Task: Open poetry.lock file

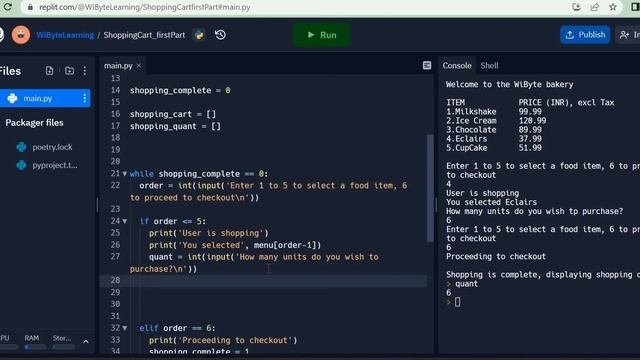Action: 52,147
